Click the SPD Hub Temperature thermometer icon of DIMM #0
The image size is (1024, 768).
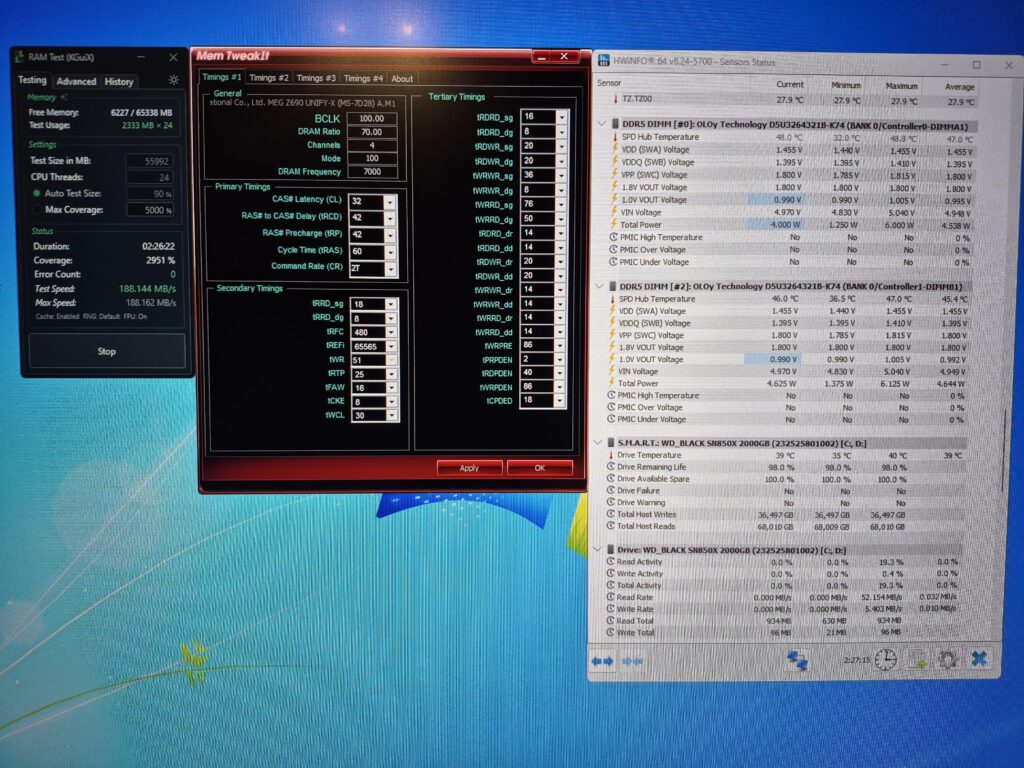[615, 137]
